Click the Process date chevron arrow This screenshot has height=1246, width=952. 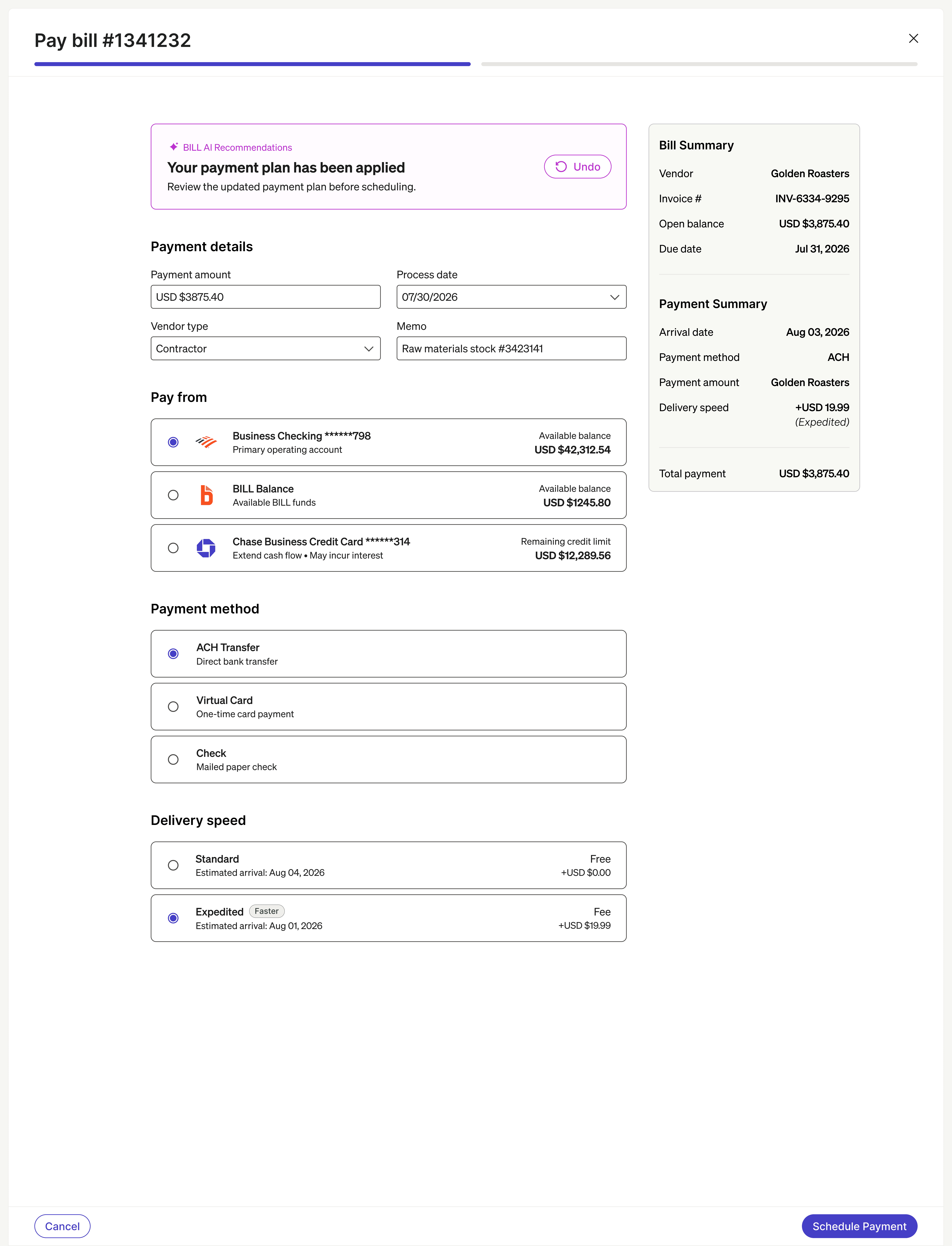coord(614,297)
